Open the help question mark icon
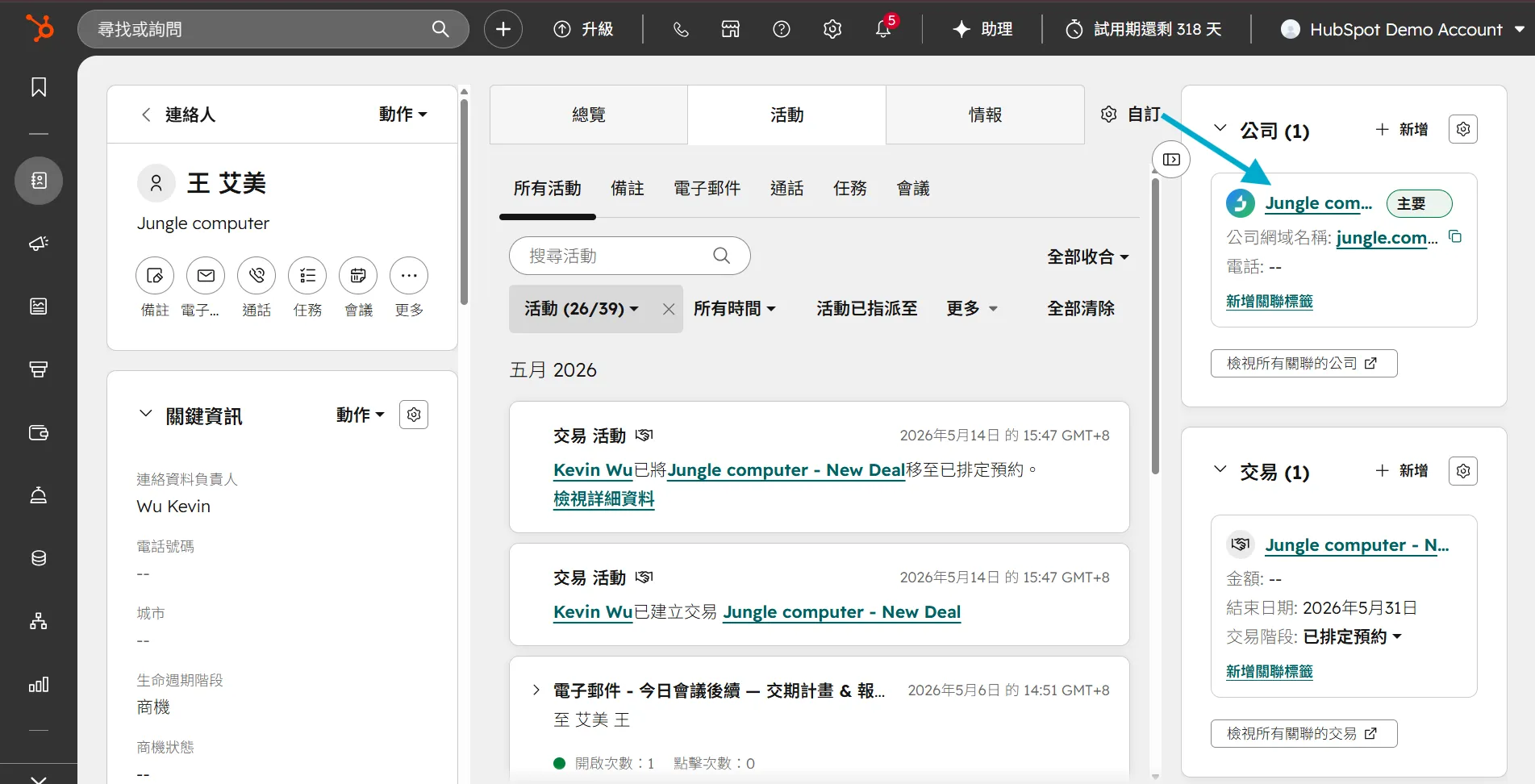 pyautogui.click(x=782, y=29)
